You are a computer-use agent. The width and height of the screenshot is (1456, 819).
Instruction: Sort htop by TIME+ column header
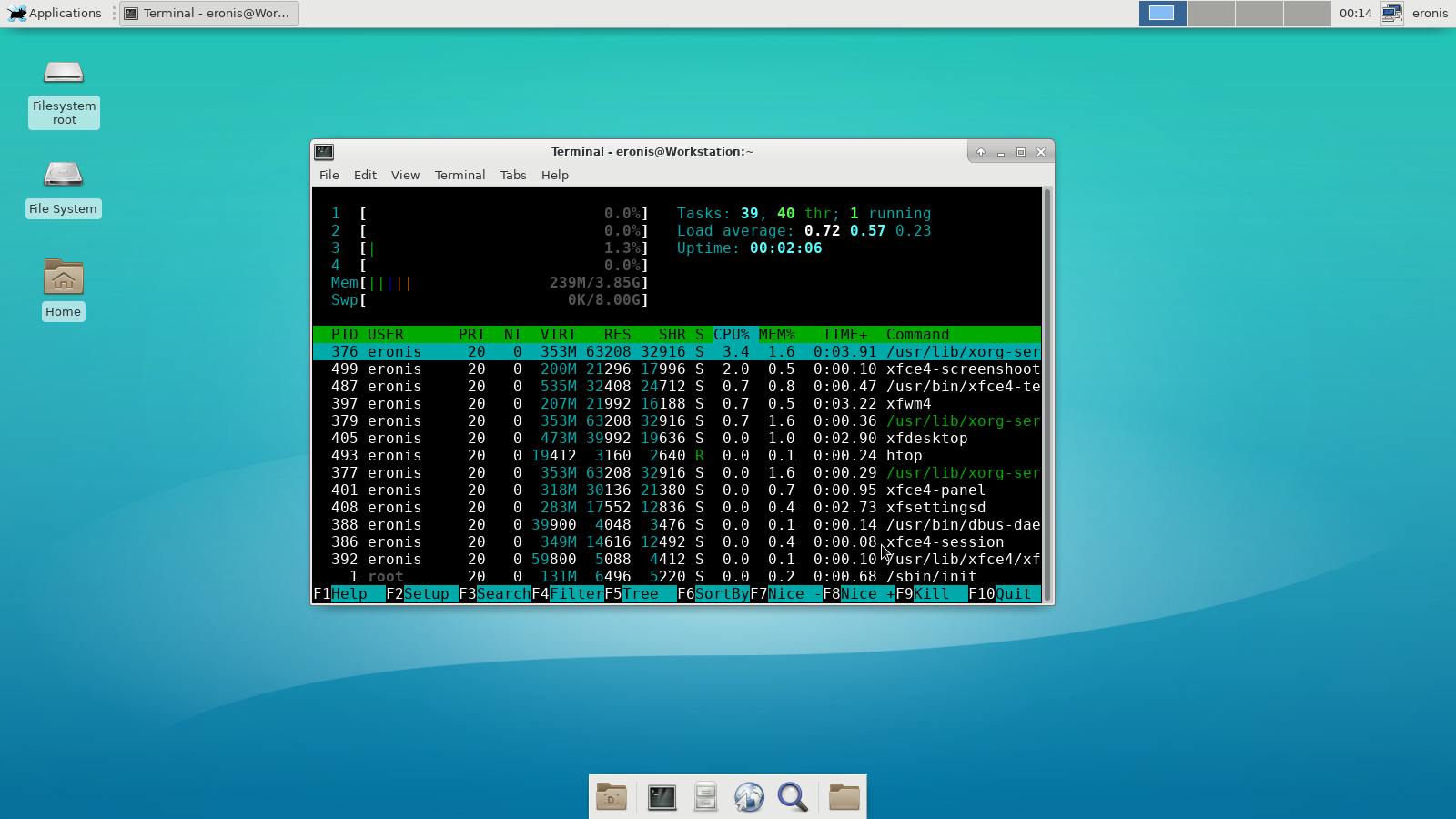[845, 334]
